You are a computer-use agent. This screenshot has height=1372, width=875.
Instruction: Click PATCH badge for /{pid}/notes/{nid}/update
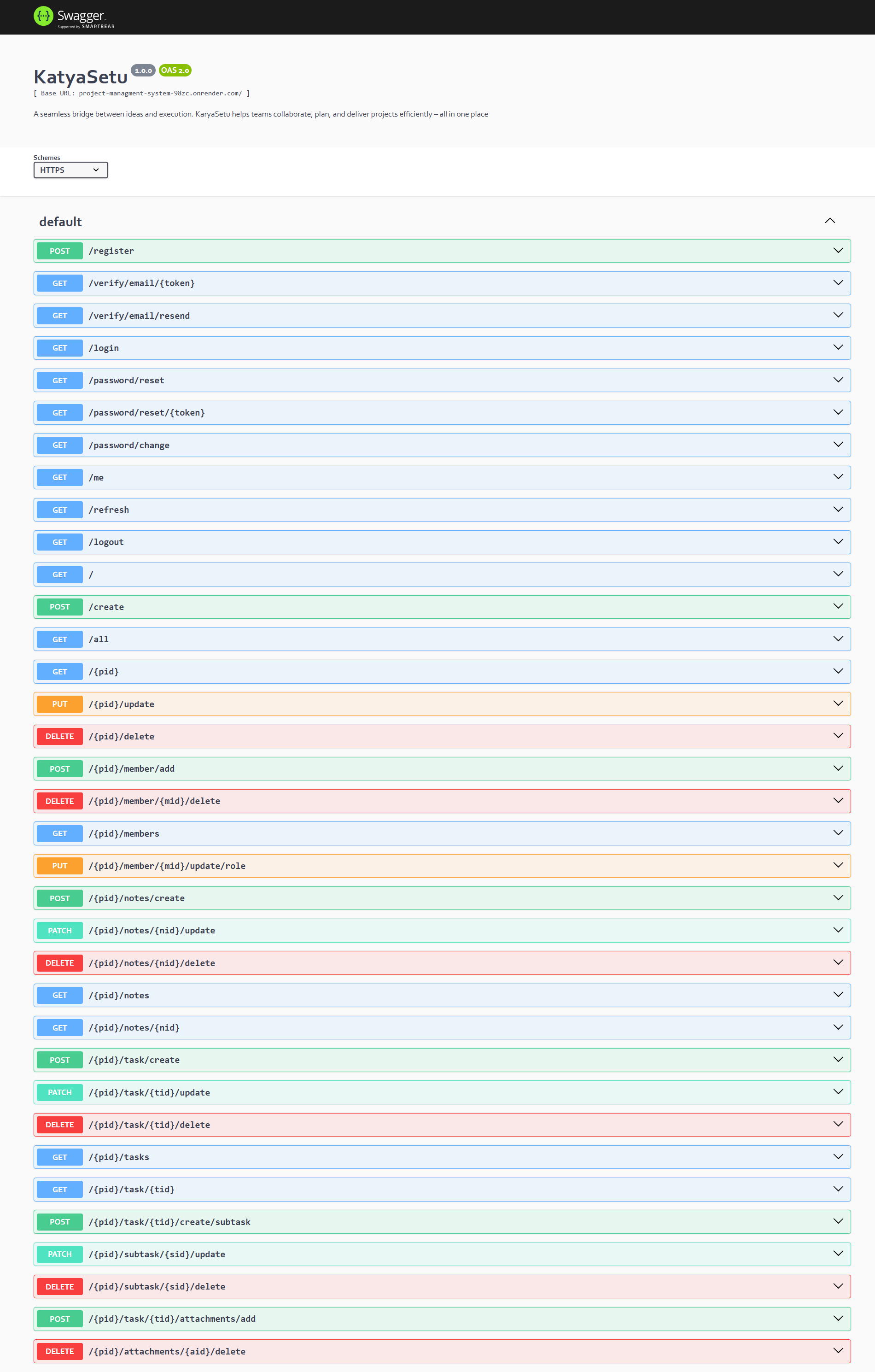60,931
